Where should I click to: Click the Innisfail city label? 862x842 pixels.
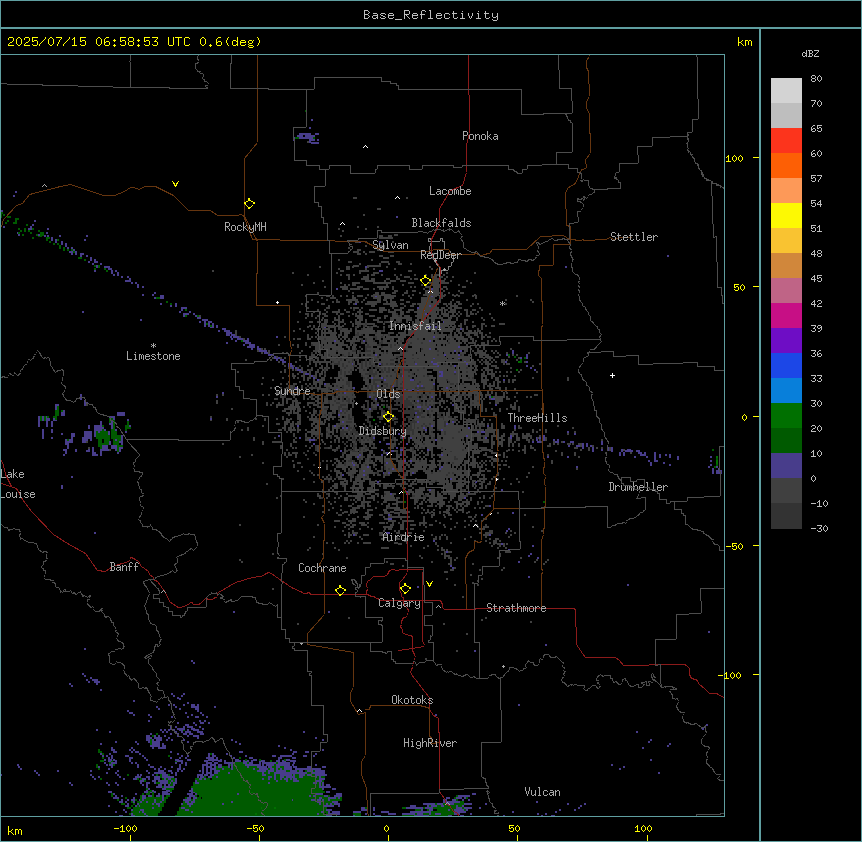pyautogui.click(x=415, y=326)
